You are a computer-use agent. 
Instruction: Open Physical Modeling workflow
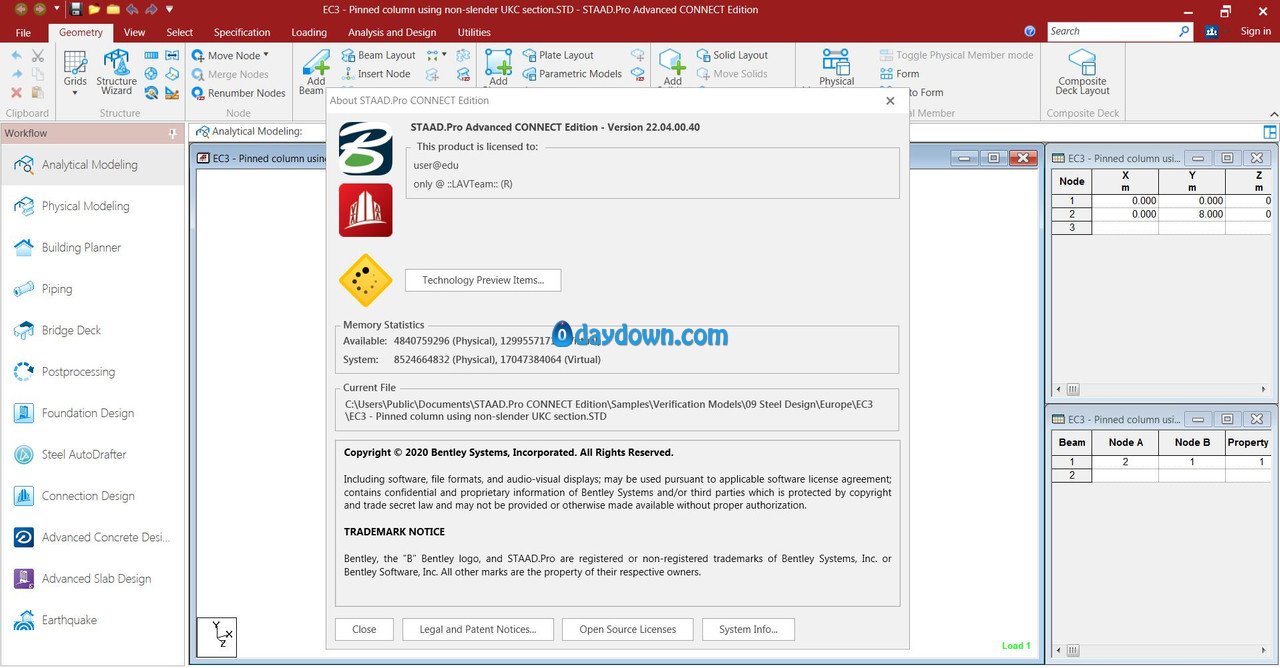[x=92, y=206]
